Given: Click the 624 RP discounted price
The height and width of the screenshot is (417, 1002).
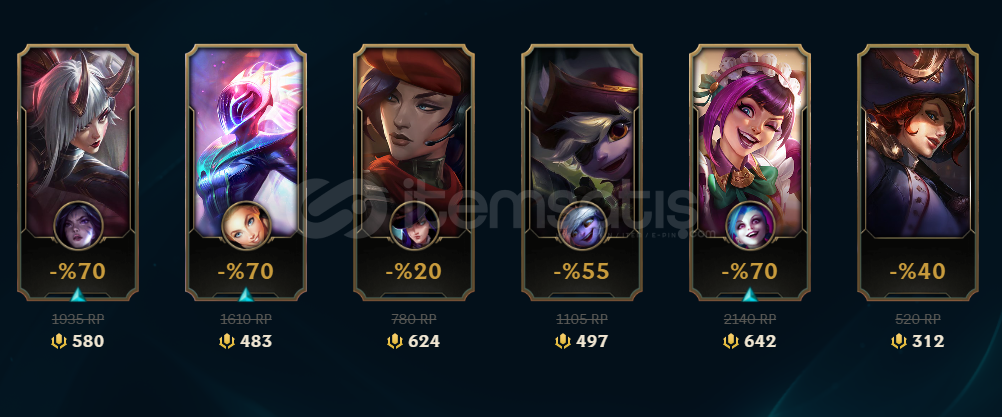Looking at the screenshot, I should (x=424, y=342).
